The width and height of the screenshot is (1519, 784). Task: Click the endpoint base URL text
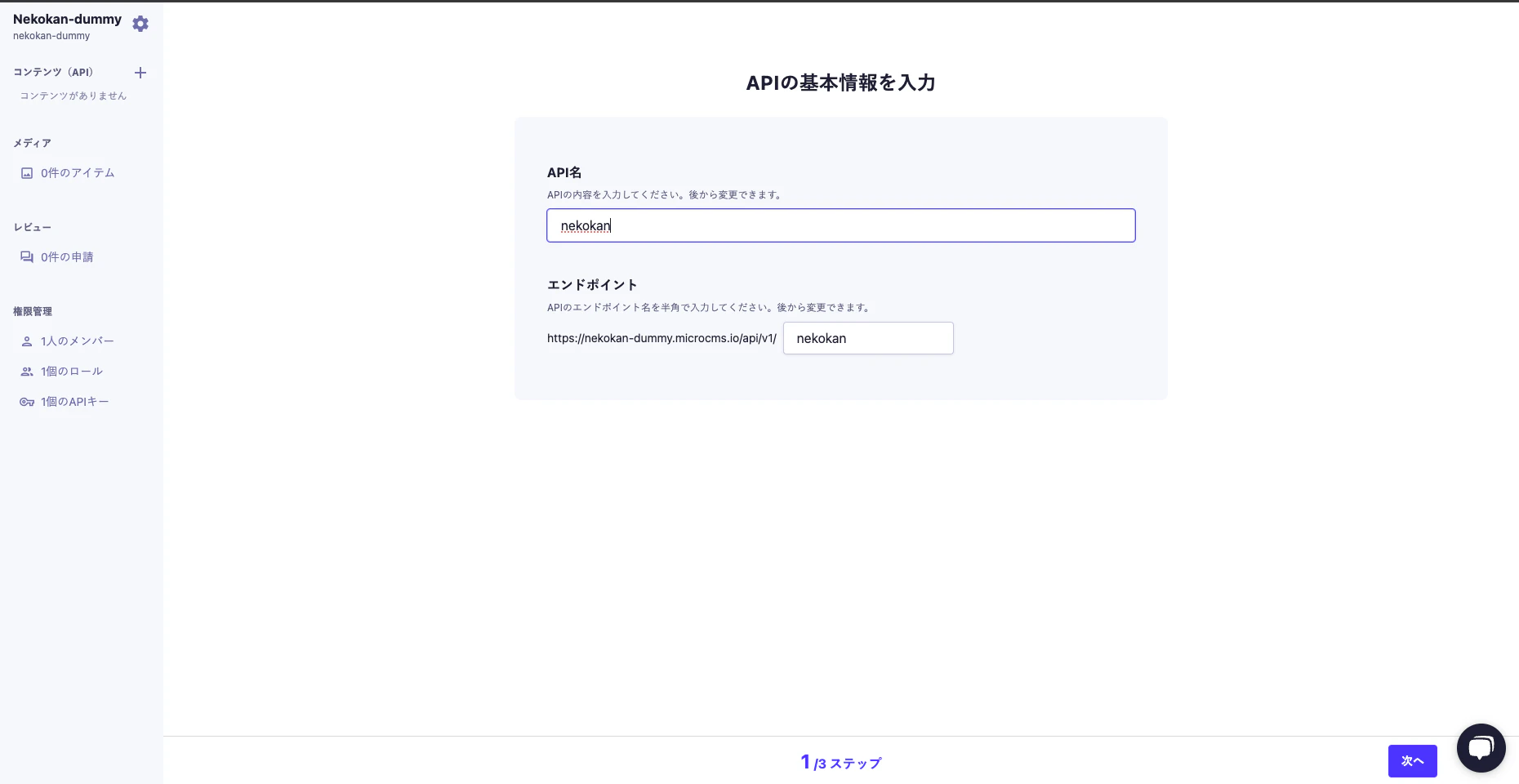tap(661, 338)
